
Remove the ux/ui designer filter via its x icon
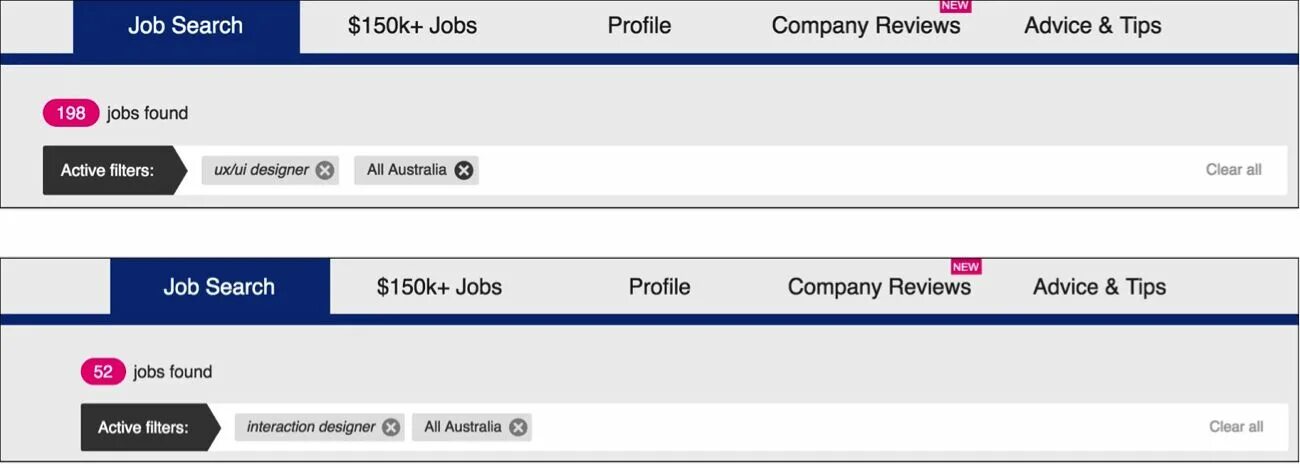pyautogui.click(x=325, y=170)
